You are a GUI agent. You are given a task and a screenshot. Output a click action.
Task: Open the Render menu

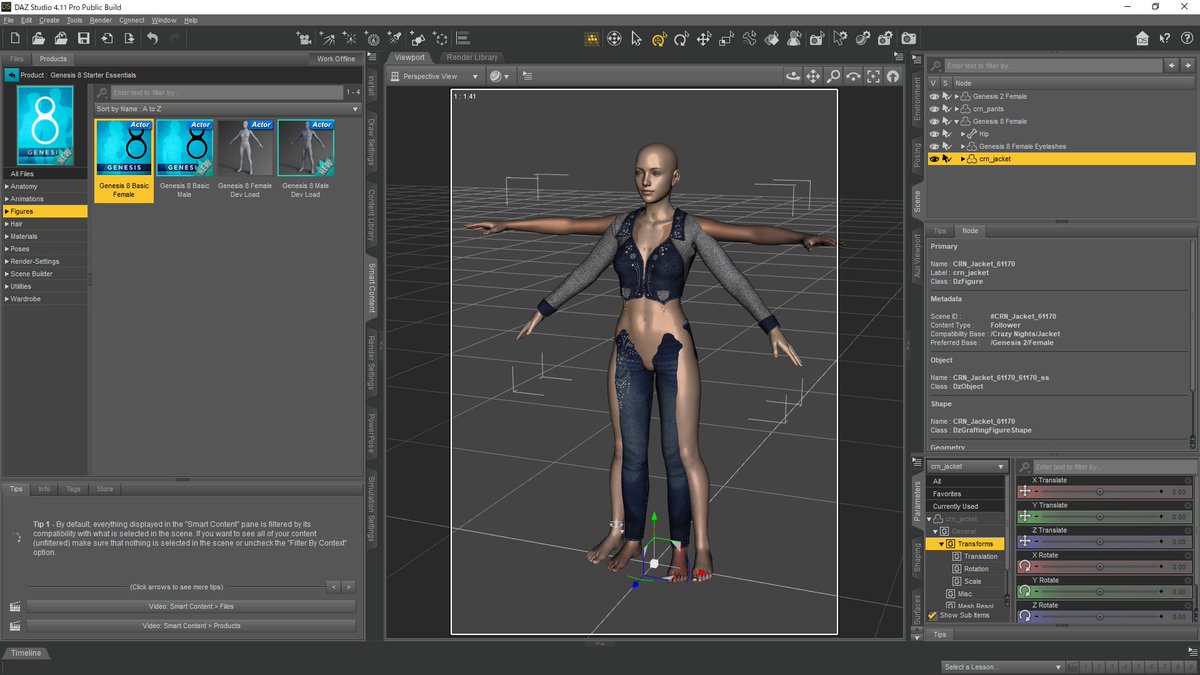[x=101, y=20]
